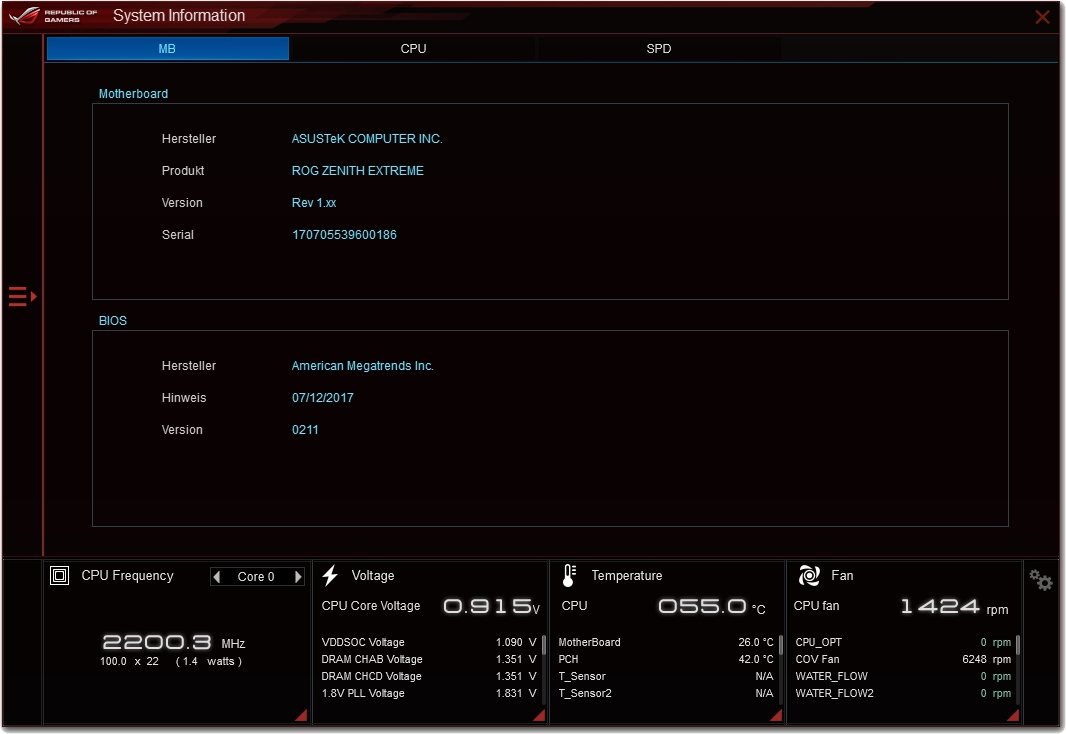Click the CPU fan 1424 rpm readout

click(955, 606)
